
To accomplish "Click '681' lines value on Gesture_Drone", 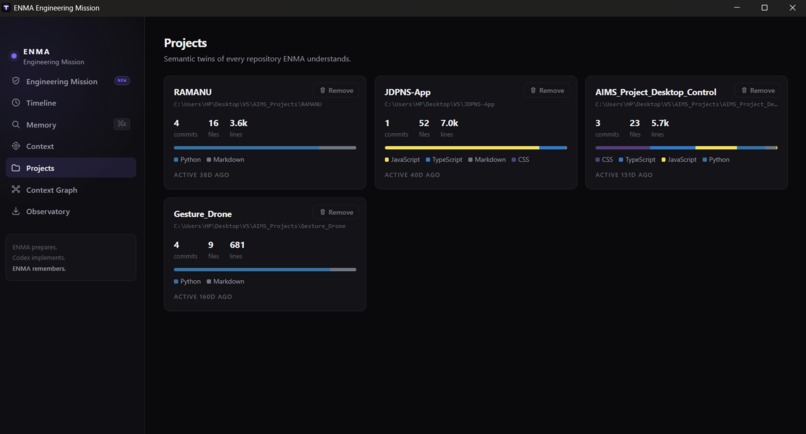I will click(x=237, y=245).
